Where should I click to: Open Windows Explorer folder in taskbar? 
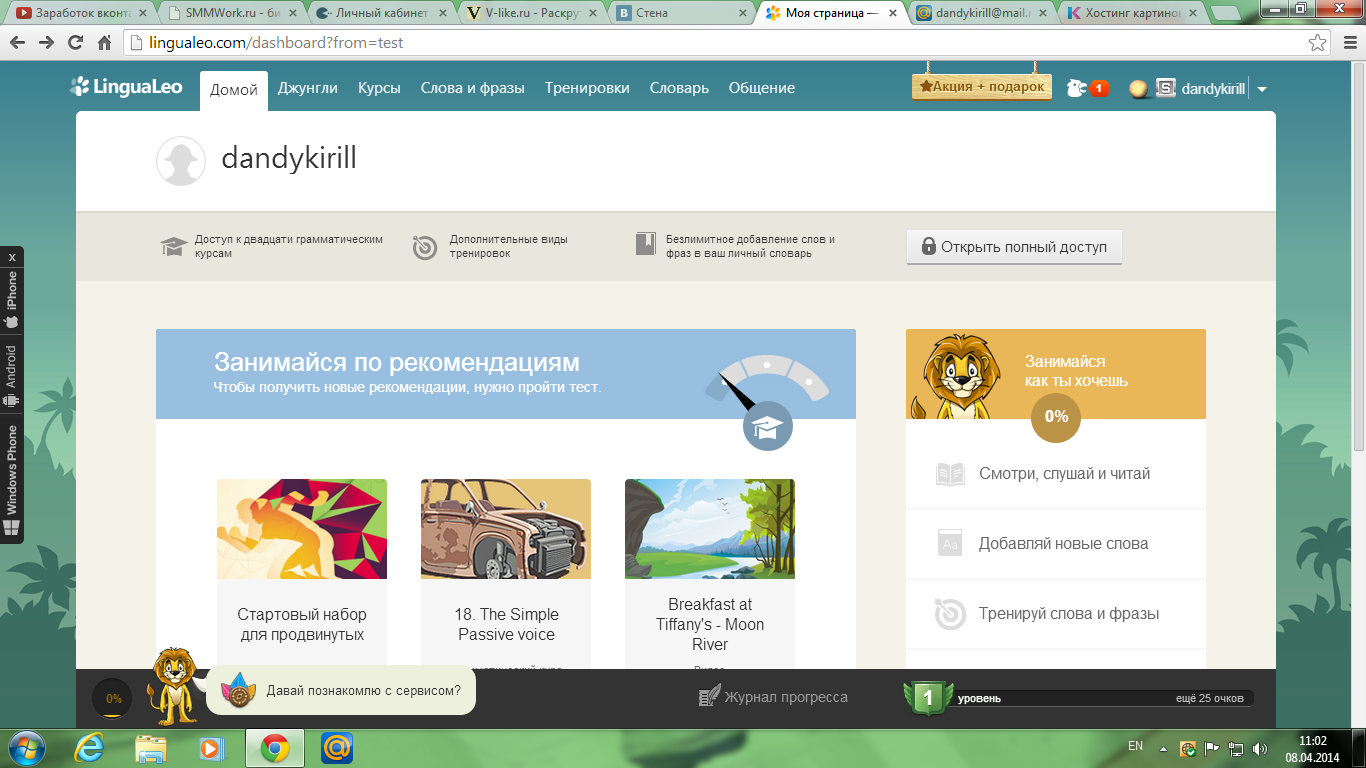point(151,747)
